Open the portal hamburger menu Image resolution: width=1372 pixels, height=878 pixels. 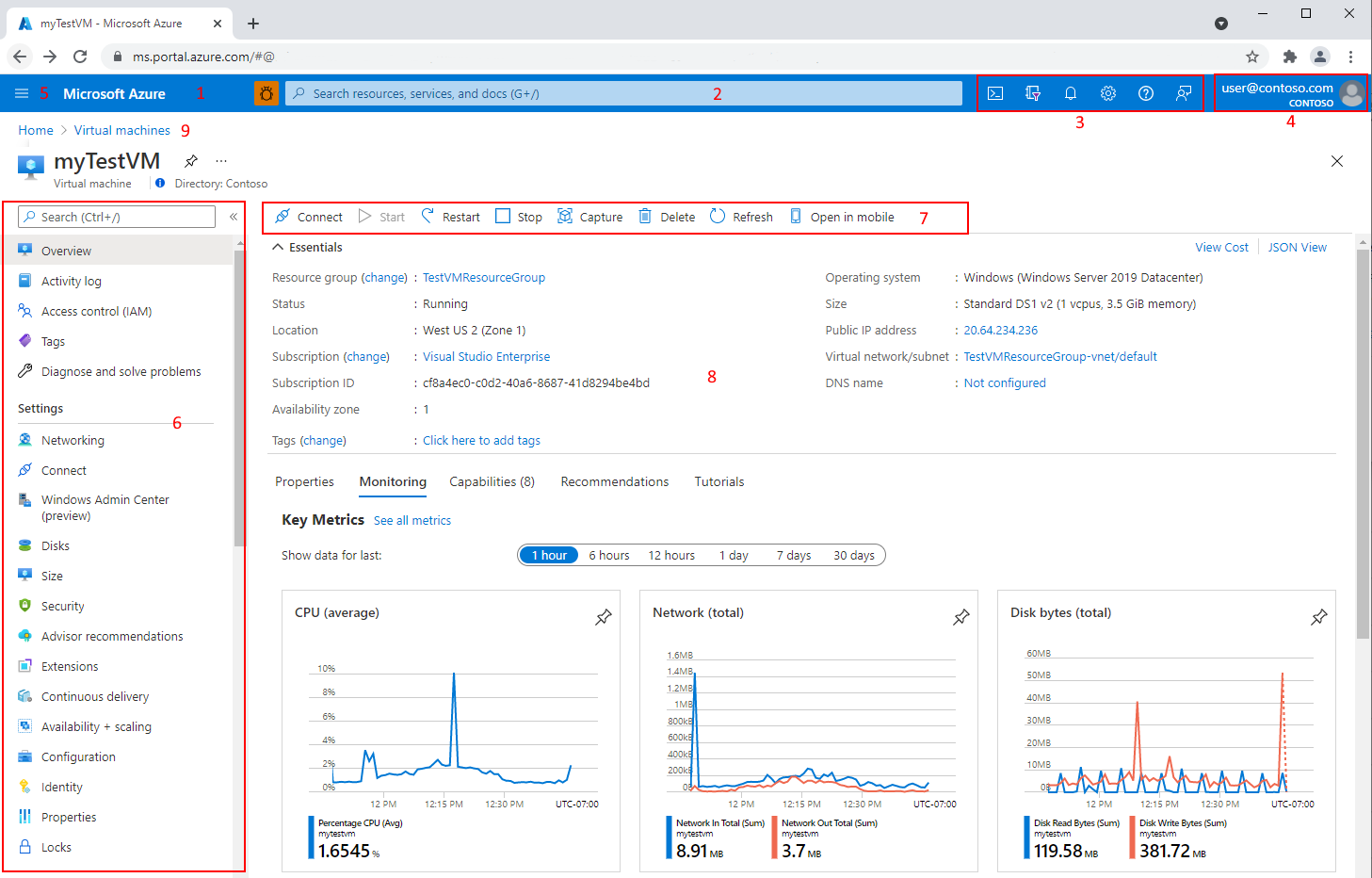(22, 93)
